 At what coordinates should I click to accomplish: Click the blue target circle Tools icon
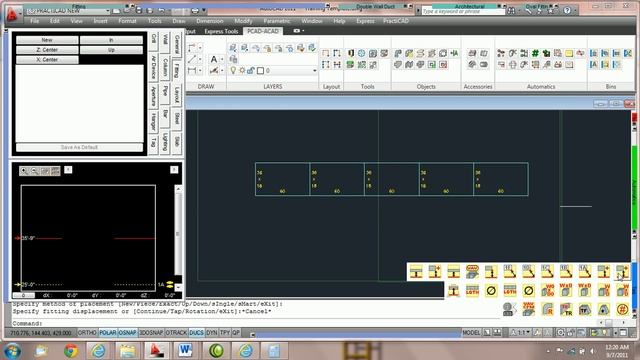coord(362,53)
